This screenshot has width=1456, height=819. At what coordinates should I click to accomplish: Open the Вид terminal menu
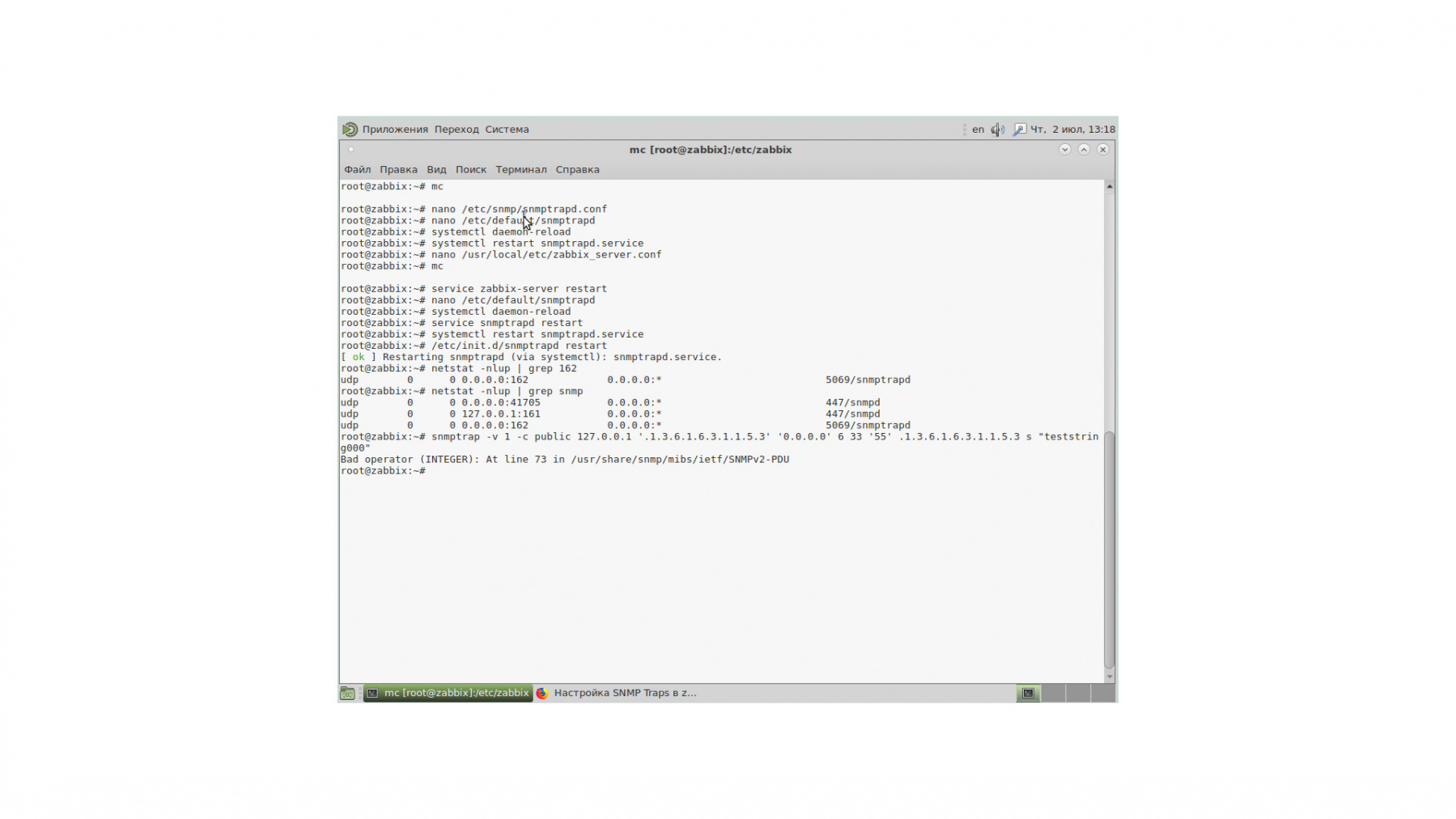click(436, 170)
